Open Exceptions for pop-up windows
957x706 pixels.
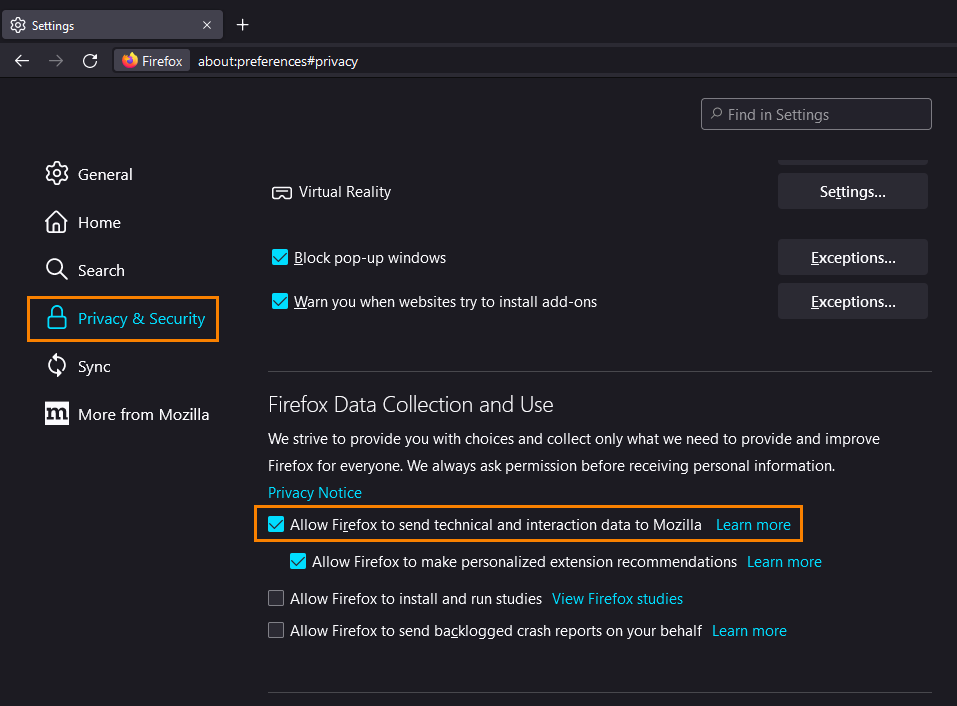coord(853,258)
